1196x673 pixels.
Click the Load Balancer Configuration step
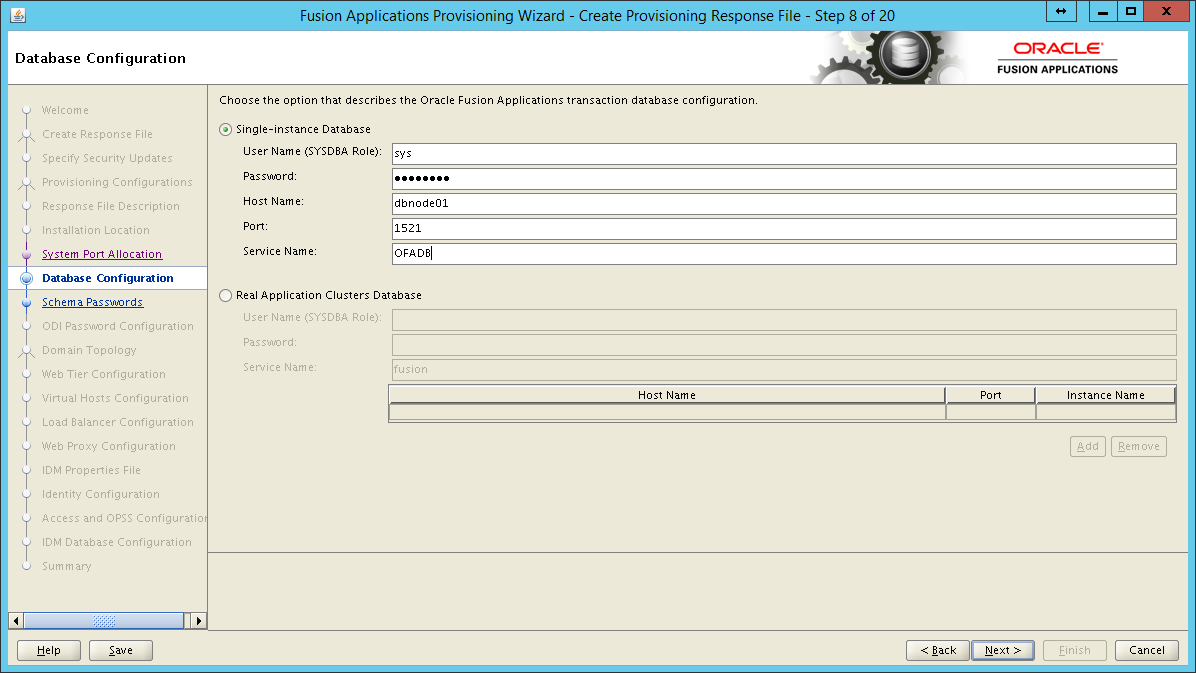click(x=117, y=423)
